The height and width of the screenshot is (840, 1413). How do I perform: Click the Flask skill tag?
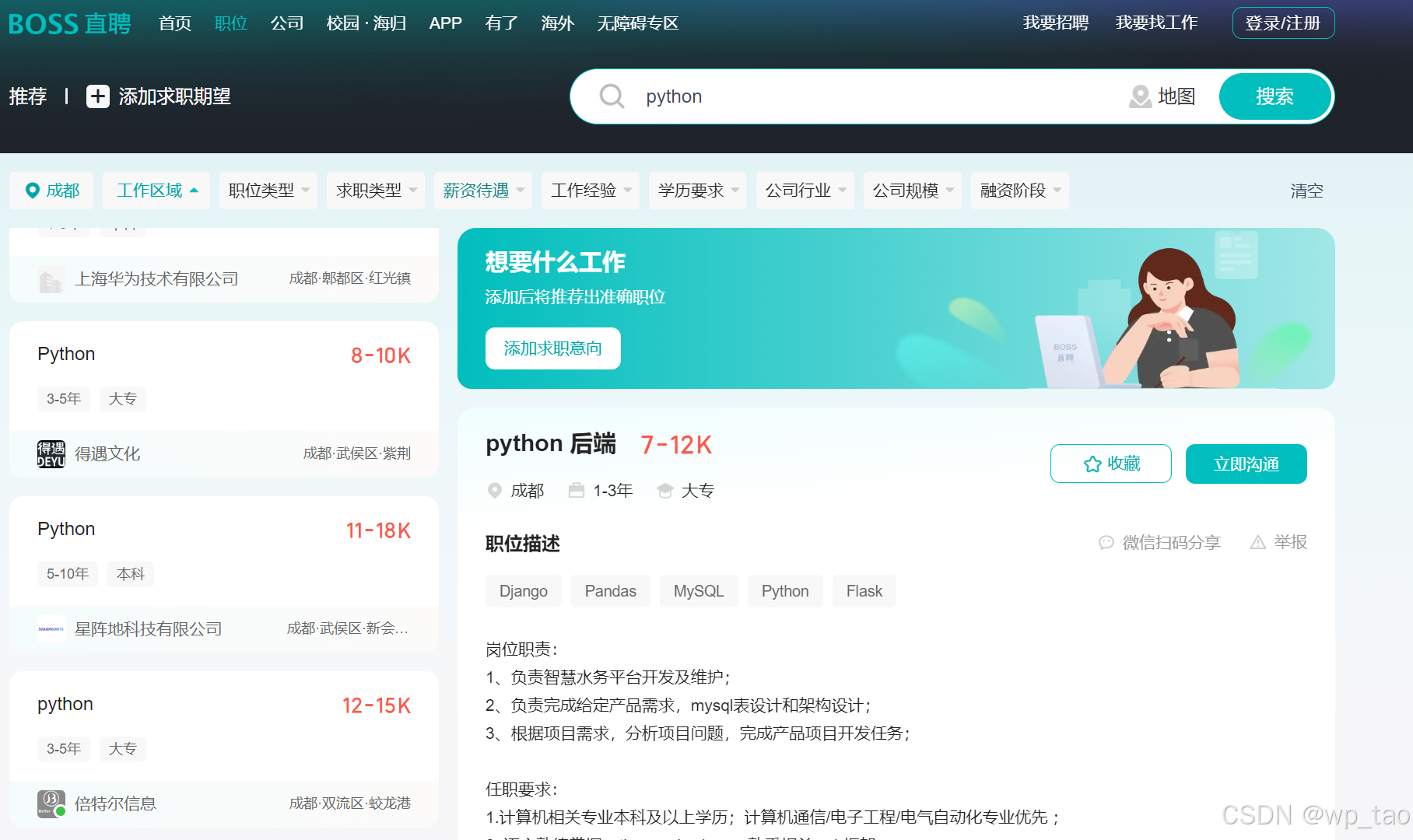[864, 591]
